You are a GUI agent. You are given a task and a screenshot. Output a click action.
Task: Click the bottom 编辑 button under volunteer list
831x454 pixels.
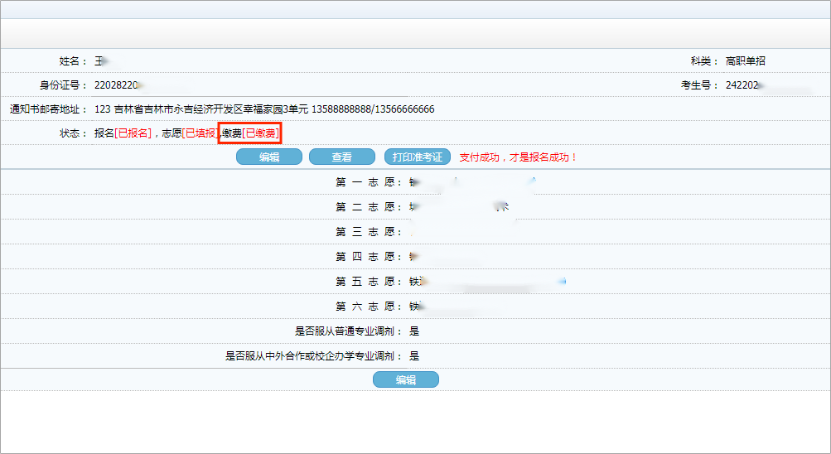click(x=405, y=380)
